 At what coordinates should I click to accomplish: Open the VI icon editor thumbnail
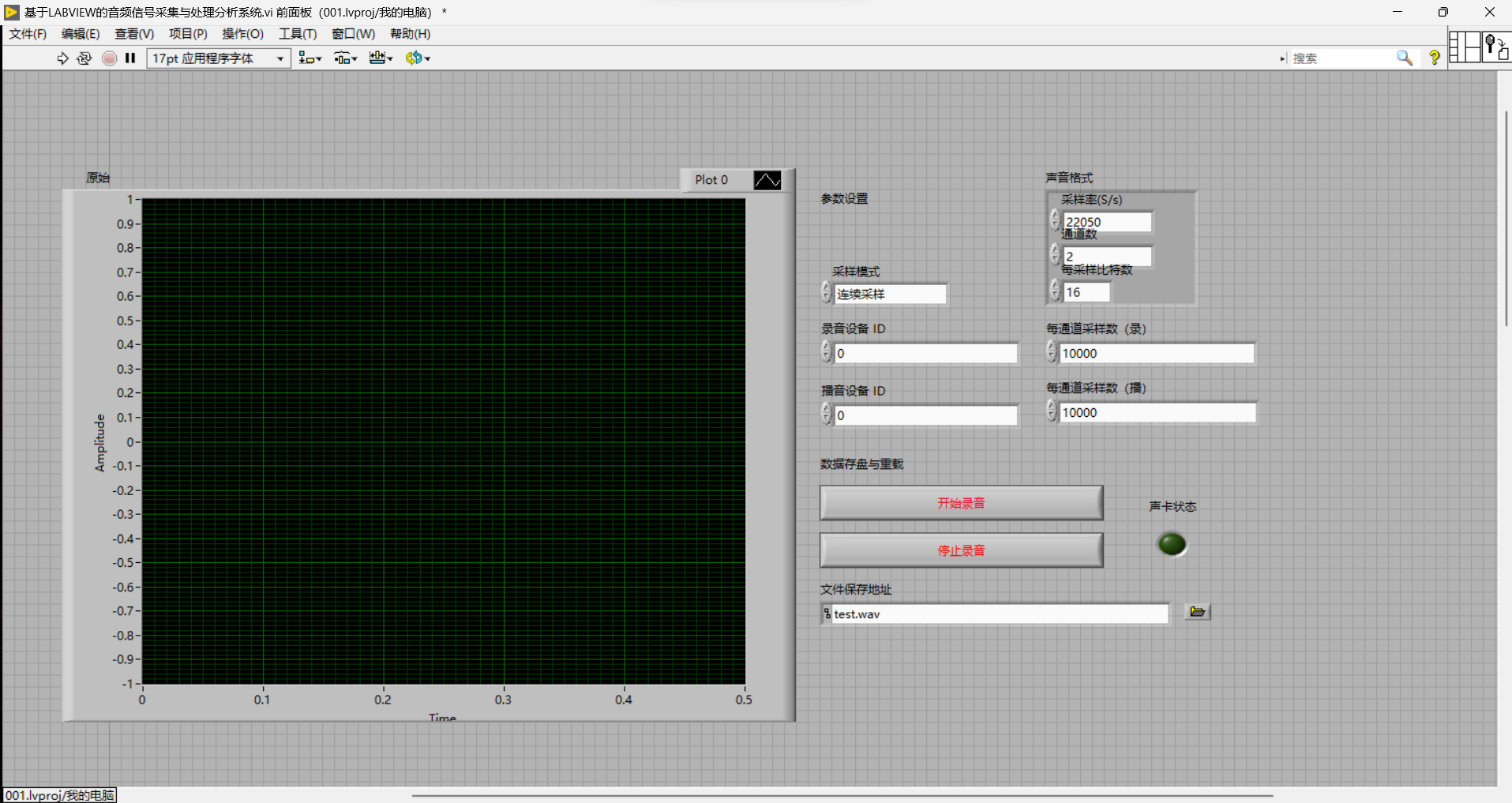click(x=1497, y=47)
